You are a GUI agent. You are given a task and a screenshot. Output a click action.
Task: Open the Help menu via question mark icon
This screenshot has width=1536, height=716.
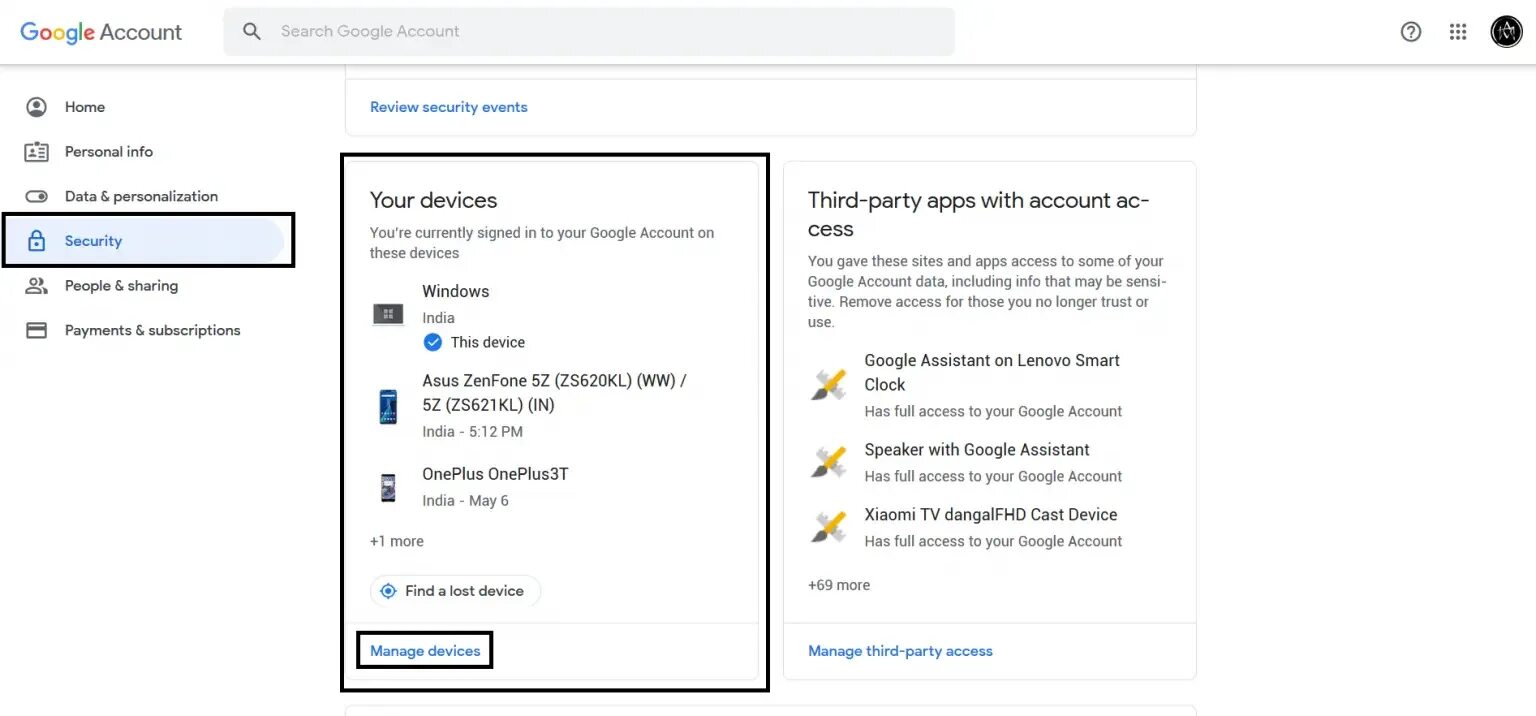pos(1410,31)
